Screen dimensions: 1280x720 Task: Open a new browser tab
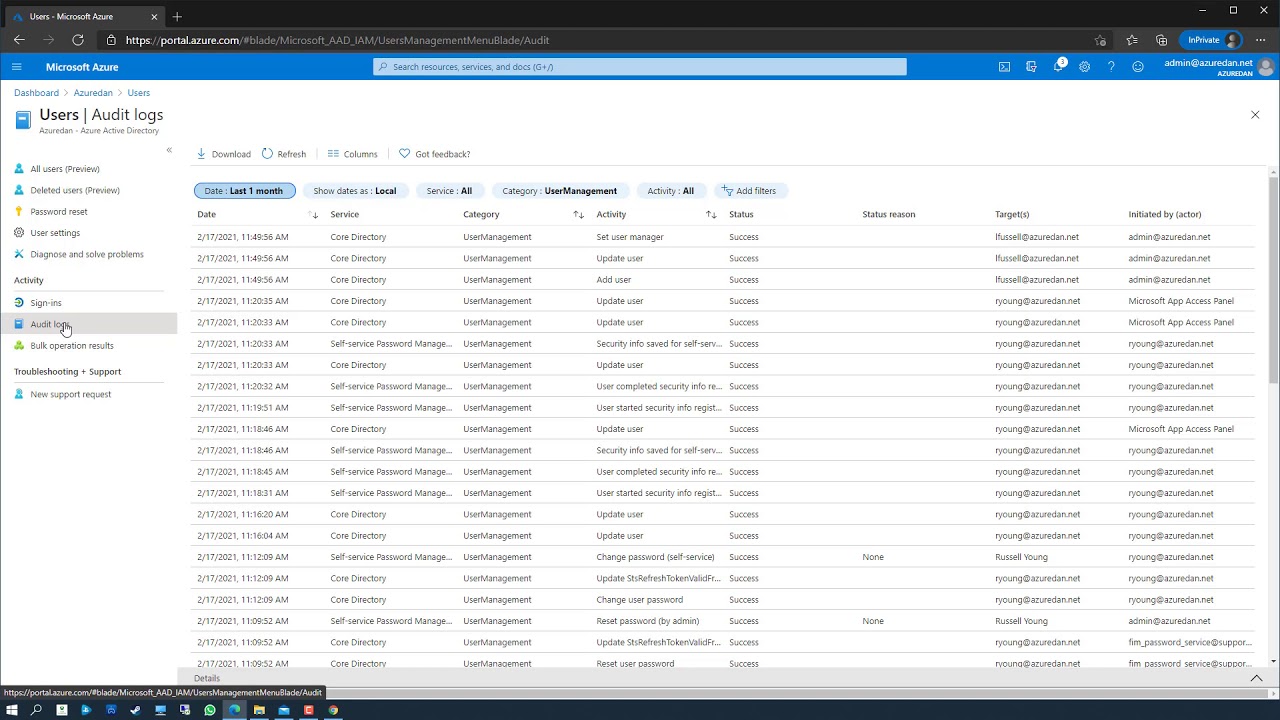point(177,16)
